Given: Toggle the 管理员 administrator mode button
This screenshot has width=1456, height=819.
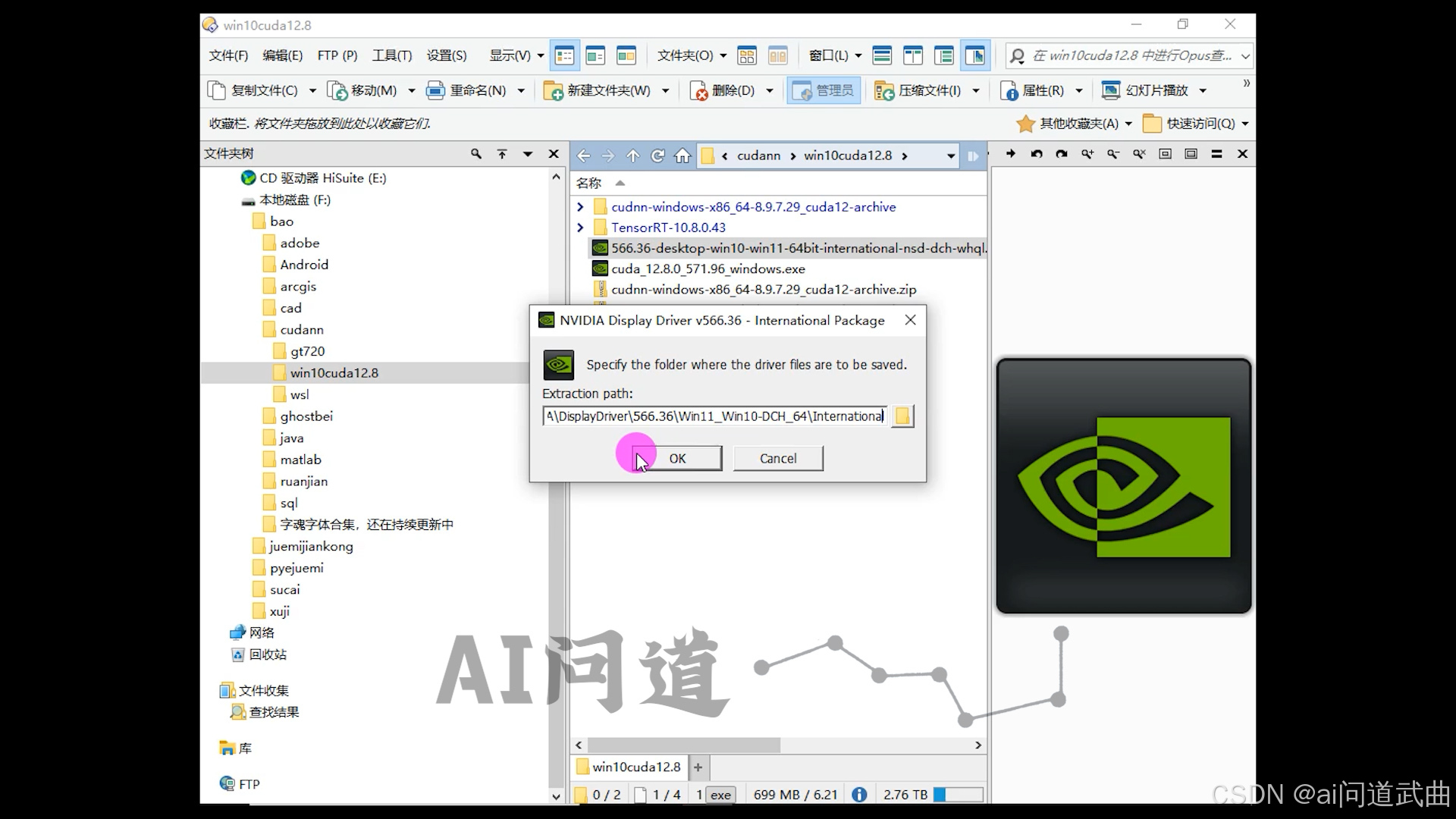Looking at the screenshot, I should (x=824, y=91).
